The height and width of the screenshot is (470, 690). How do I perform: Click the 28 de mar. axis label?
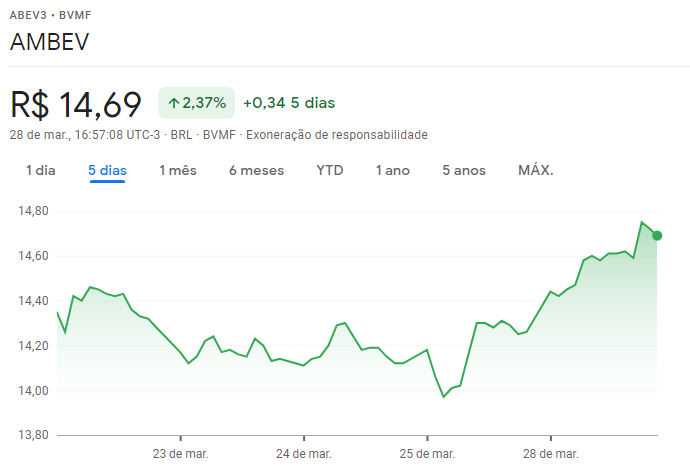point(551,454)
